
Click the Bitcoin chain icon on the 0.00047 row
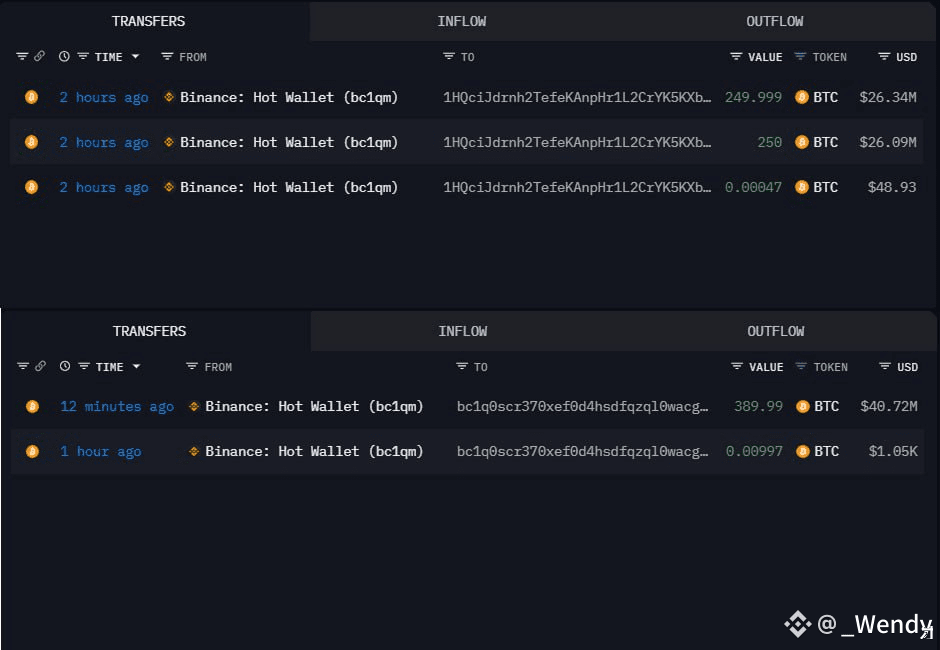point(31,187)
